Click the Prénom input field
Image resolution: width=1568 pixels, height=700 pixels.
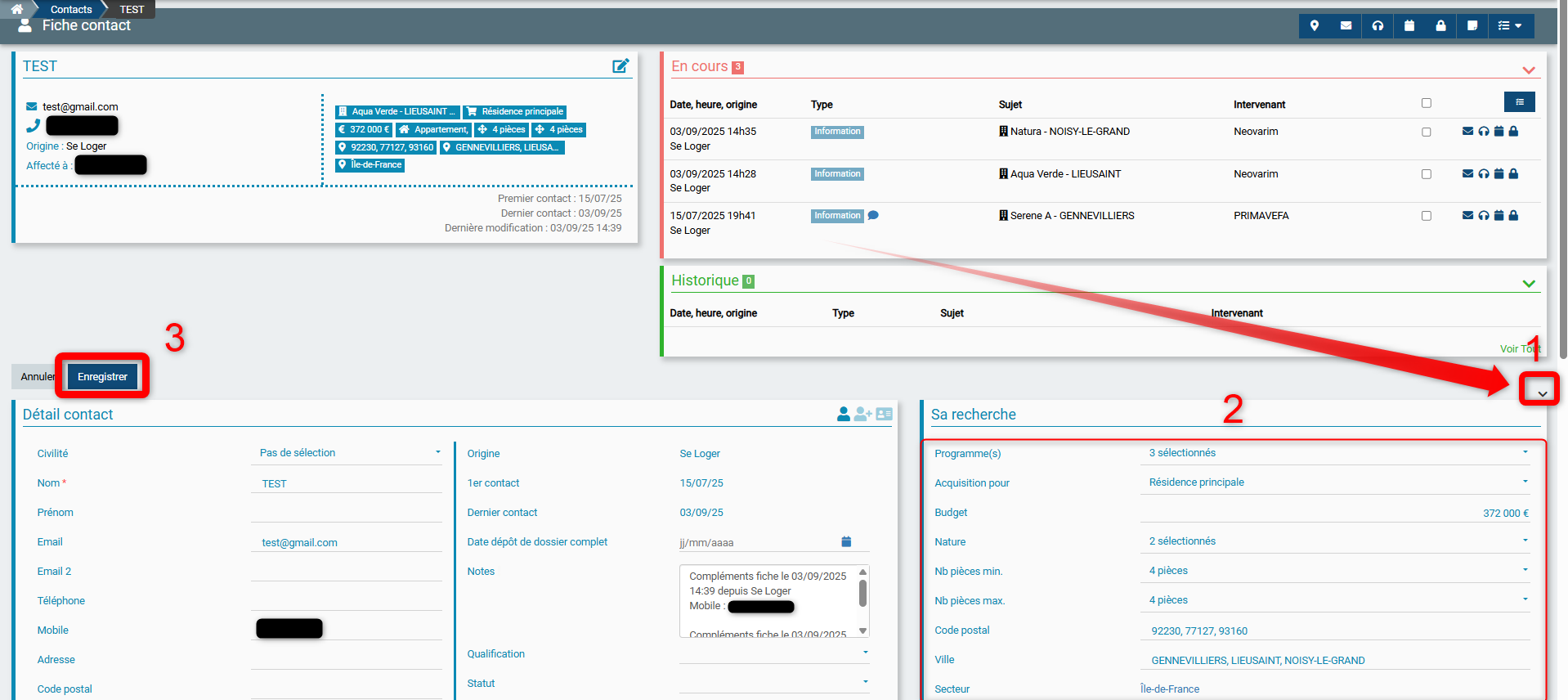point(346,513)
